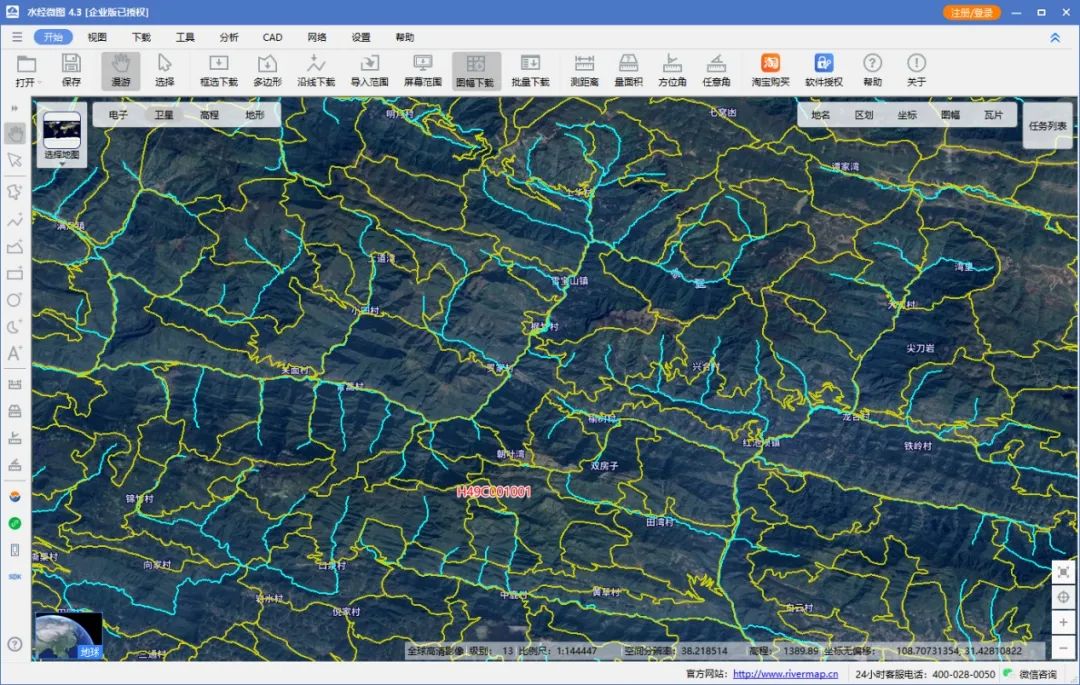
Task: Select left sidebar arrow pointer tool
Action: (14, 160)
